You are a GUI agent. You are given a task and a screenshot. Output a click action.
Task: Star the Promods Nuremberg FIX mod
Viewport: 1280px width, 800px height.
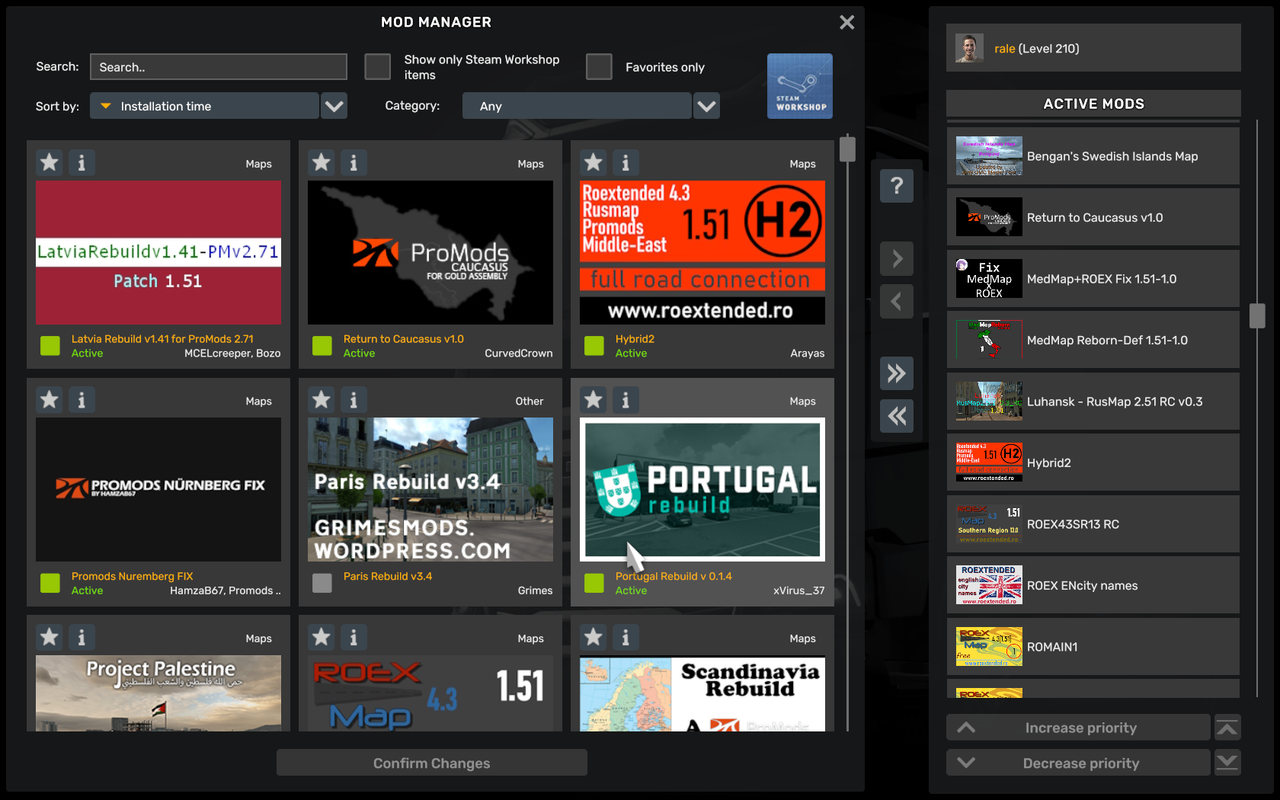[49, 400]
